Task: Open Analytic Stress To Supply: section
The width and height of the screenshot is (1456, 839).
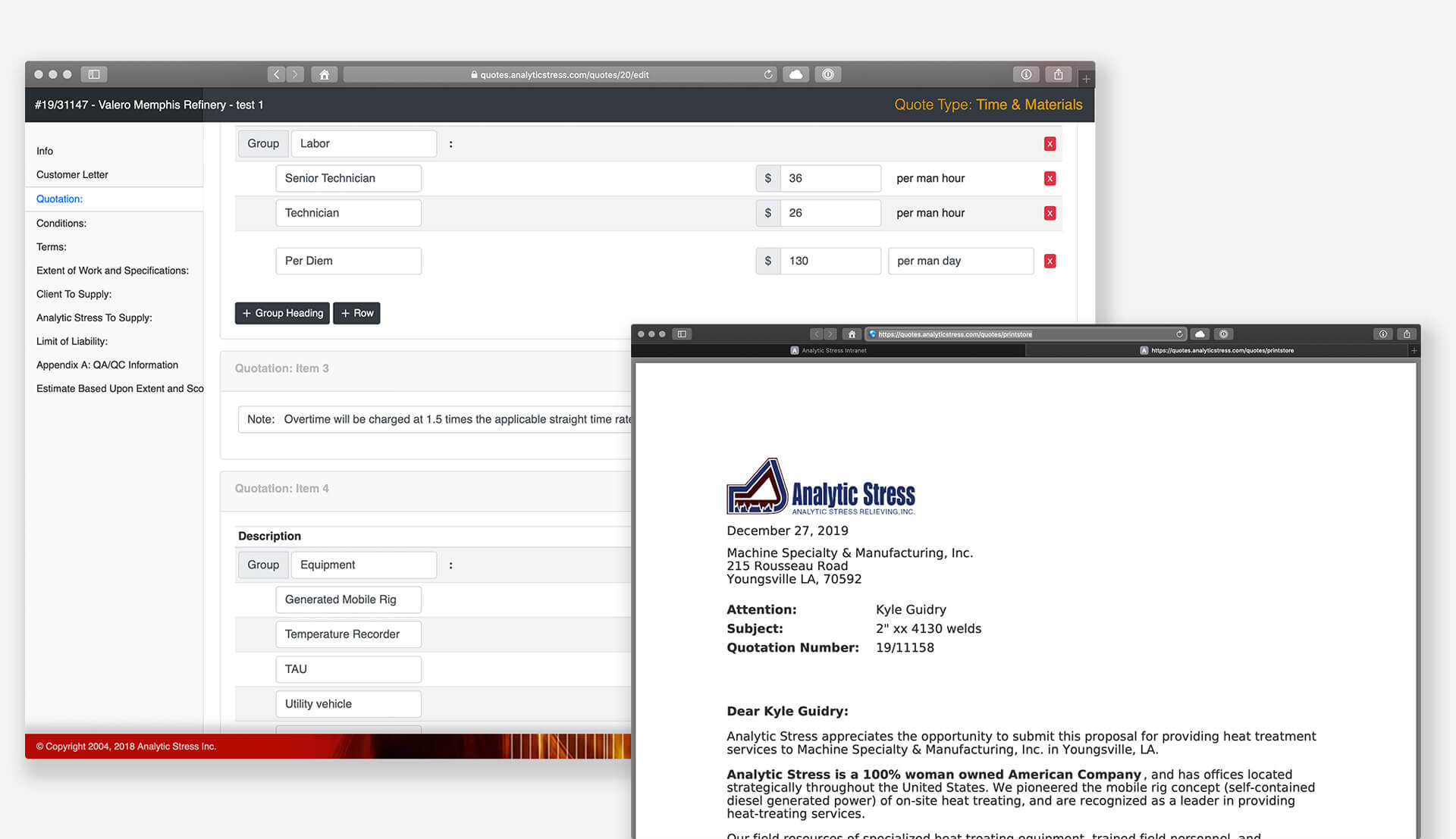Action: (x=94, y=318)
